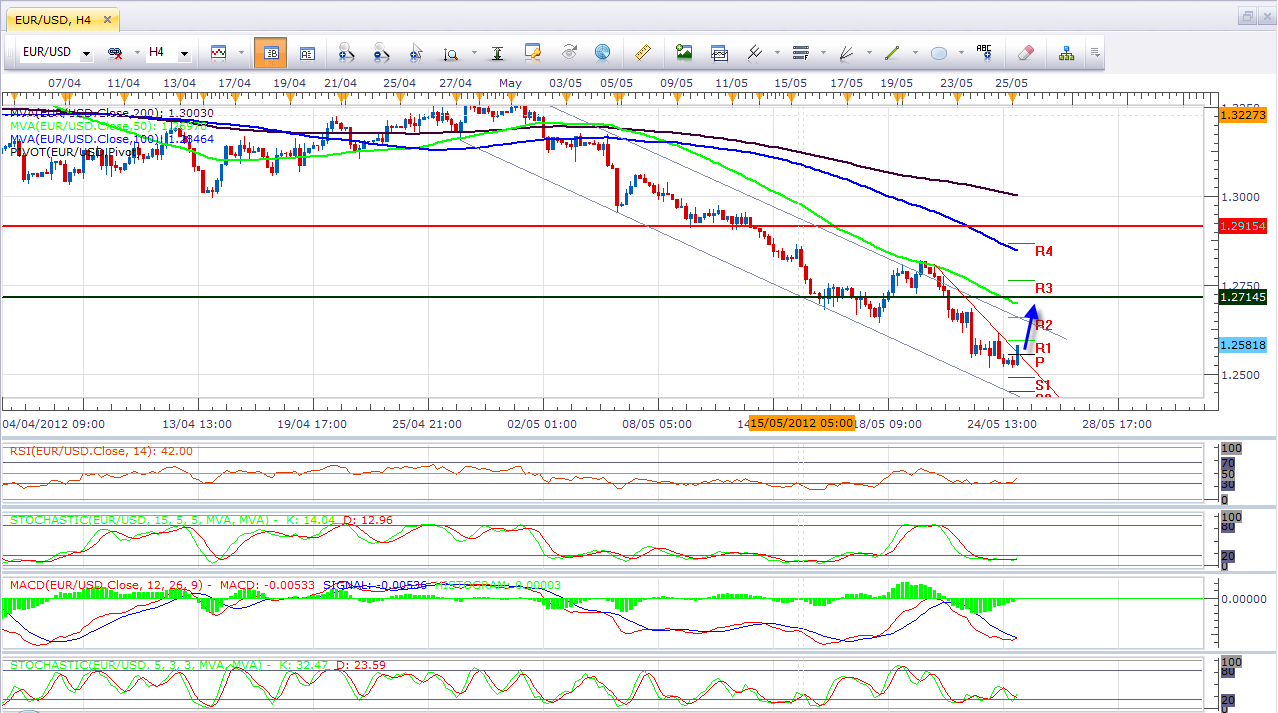
Task: Click the blue MVA 100 indicator label
Action: tap(112, 139)
